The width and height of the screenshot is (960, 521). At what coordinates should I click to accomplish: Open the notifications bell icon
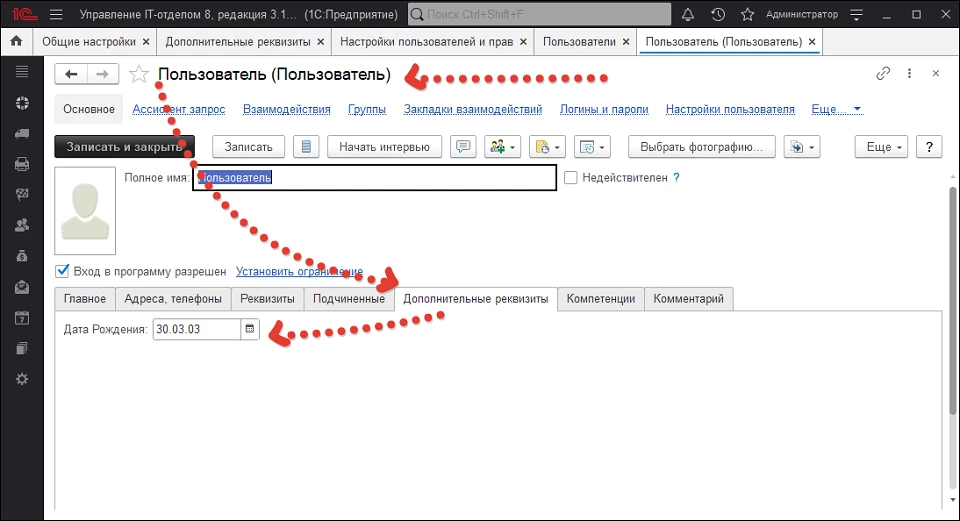(x=687, y=15)
